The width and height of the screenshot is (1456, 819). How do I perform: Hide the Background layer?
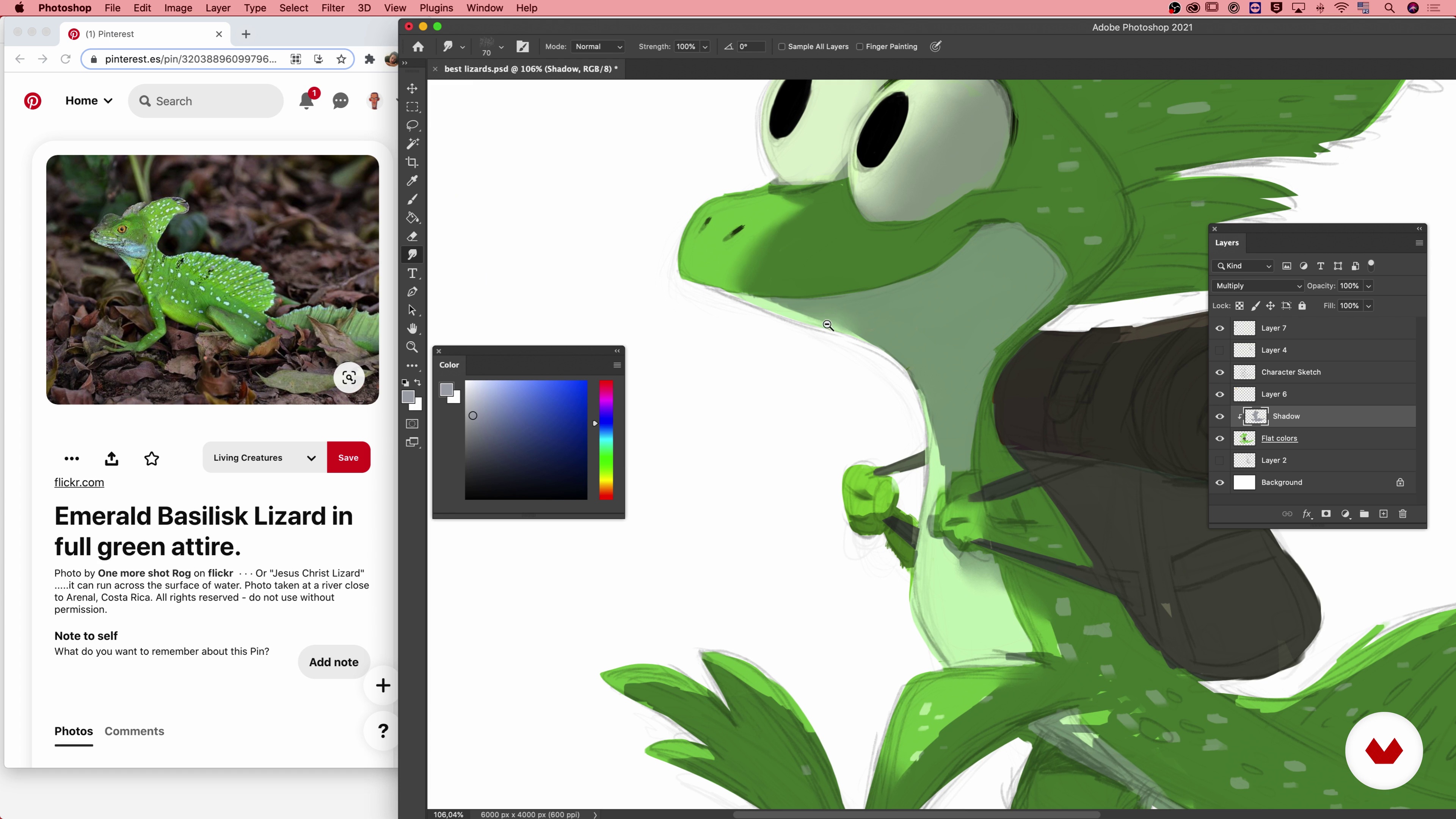pos(1220,483)
